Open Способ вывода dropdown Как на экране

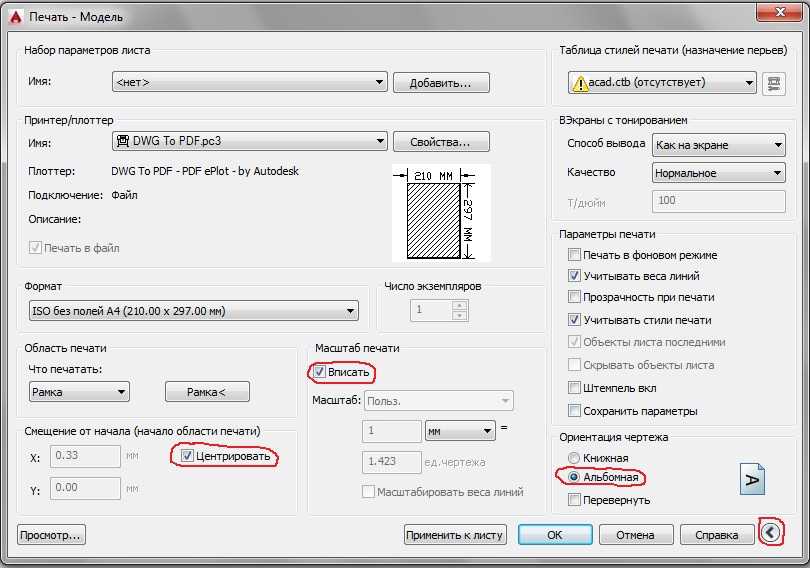(719, 145)
